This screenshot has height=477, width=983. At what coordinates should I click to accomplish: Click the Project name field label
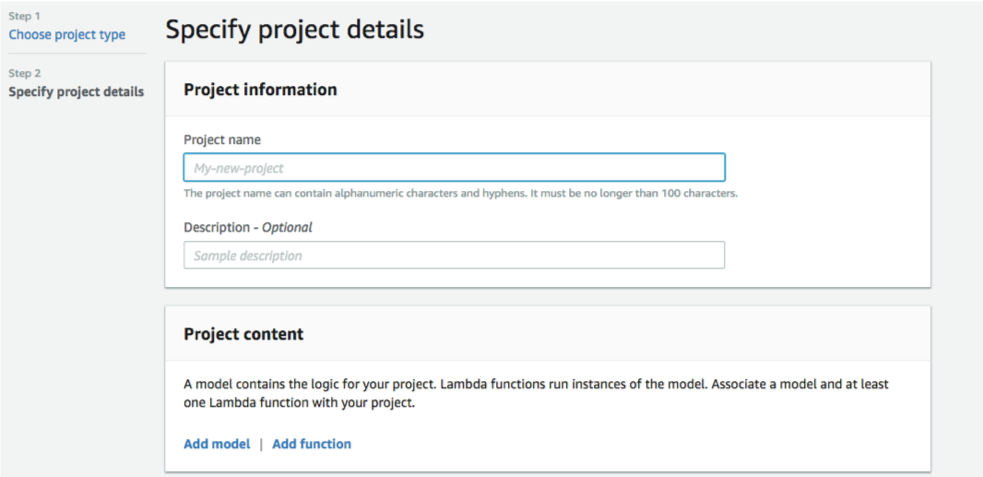222,140
